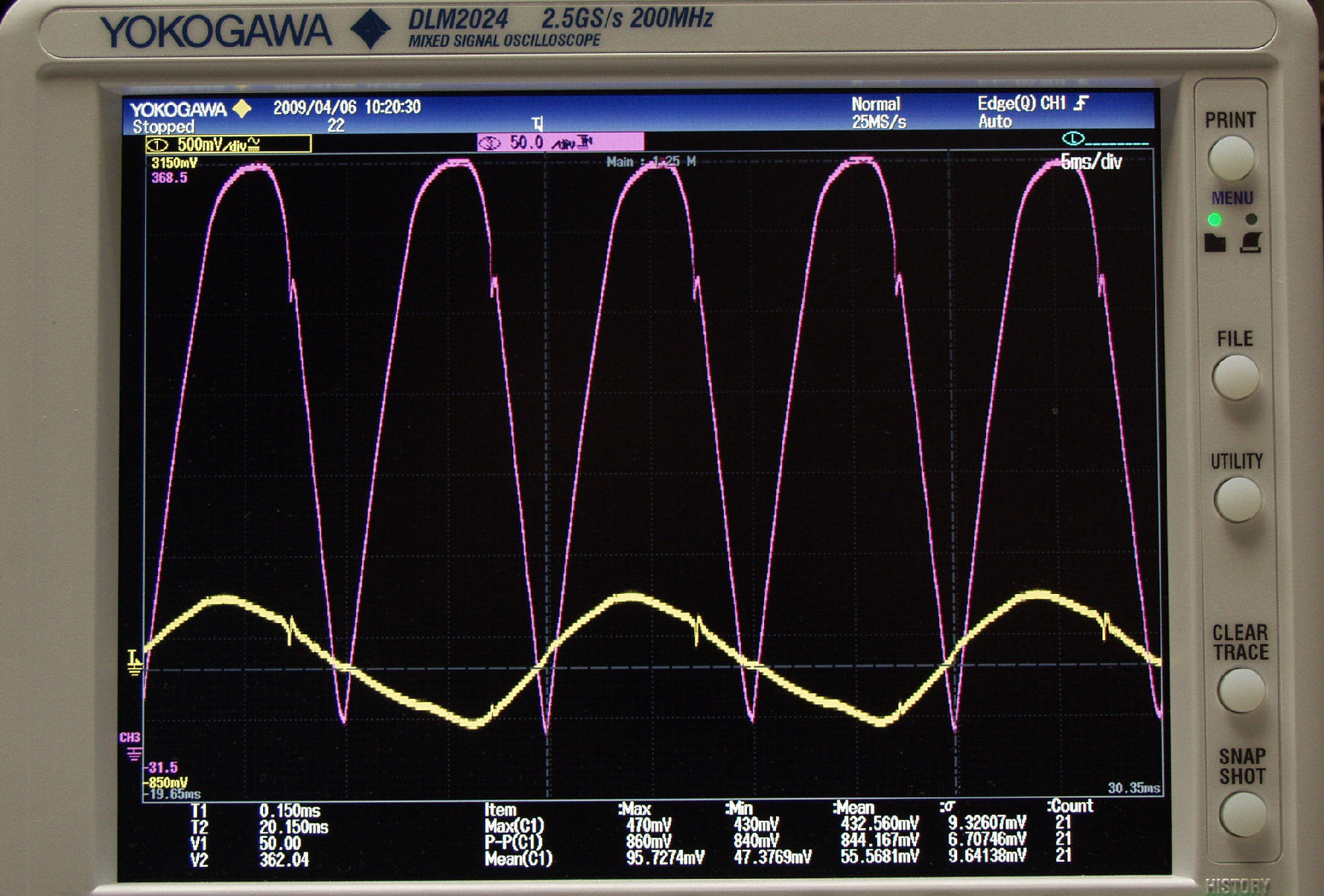1324x896 pixels.
Task: Click the printer icon under MENU
Action: (x=1251, y=243)
